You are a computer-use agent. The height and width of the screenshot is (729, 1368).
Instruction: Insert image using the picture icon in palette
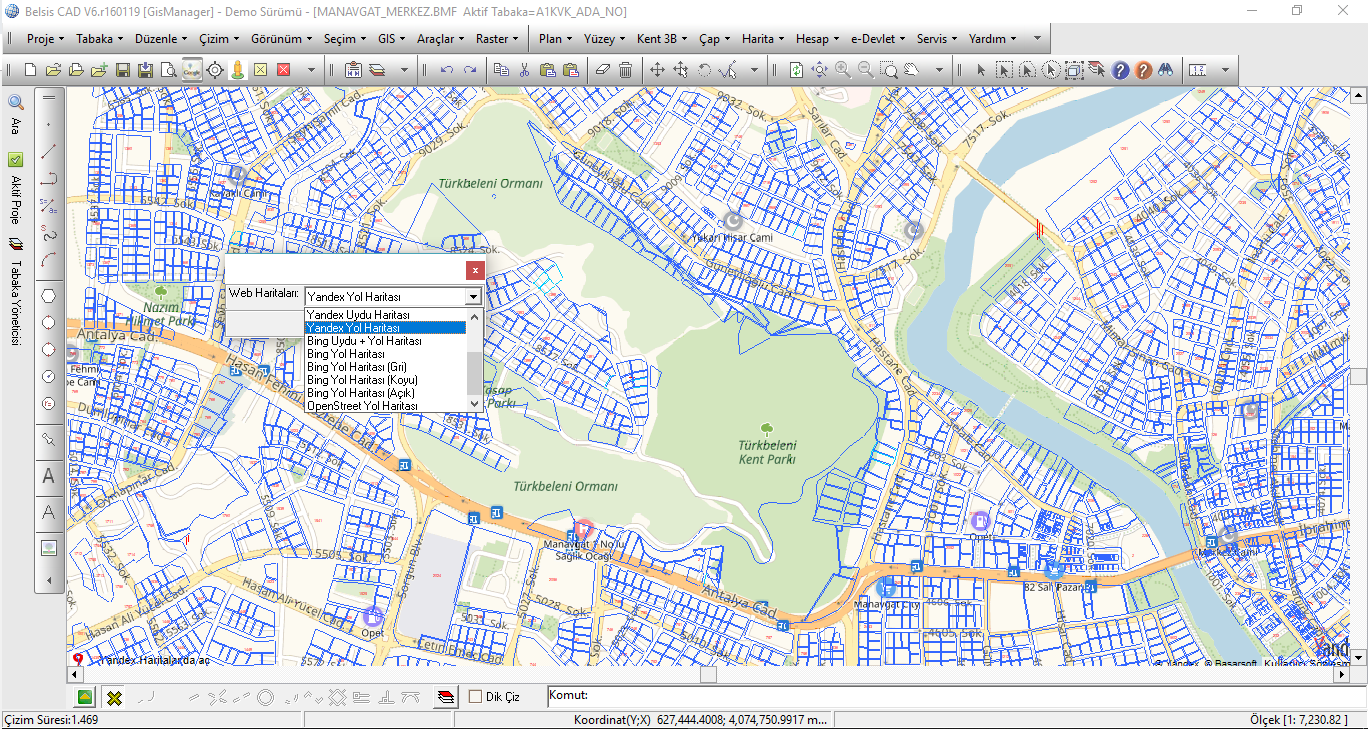(x=48, y=547)
